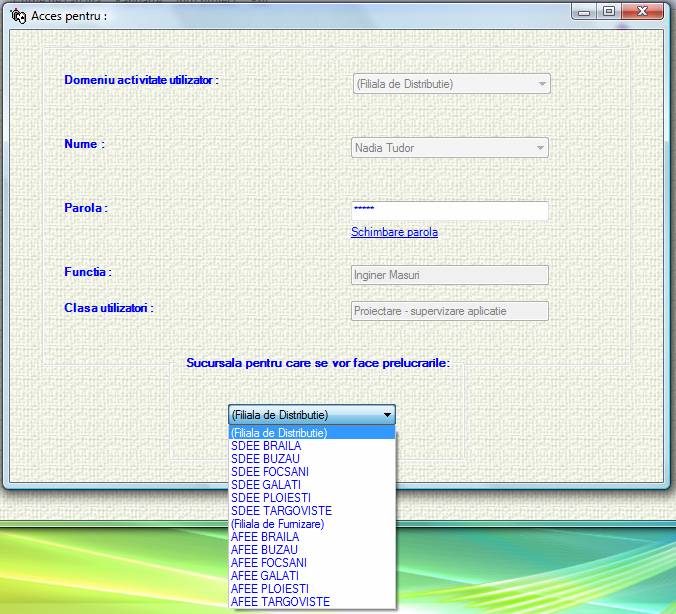
Task: Choose SDEE PLOIESTI option
Action: (312, 498)
